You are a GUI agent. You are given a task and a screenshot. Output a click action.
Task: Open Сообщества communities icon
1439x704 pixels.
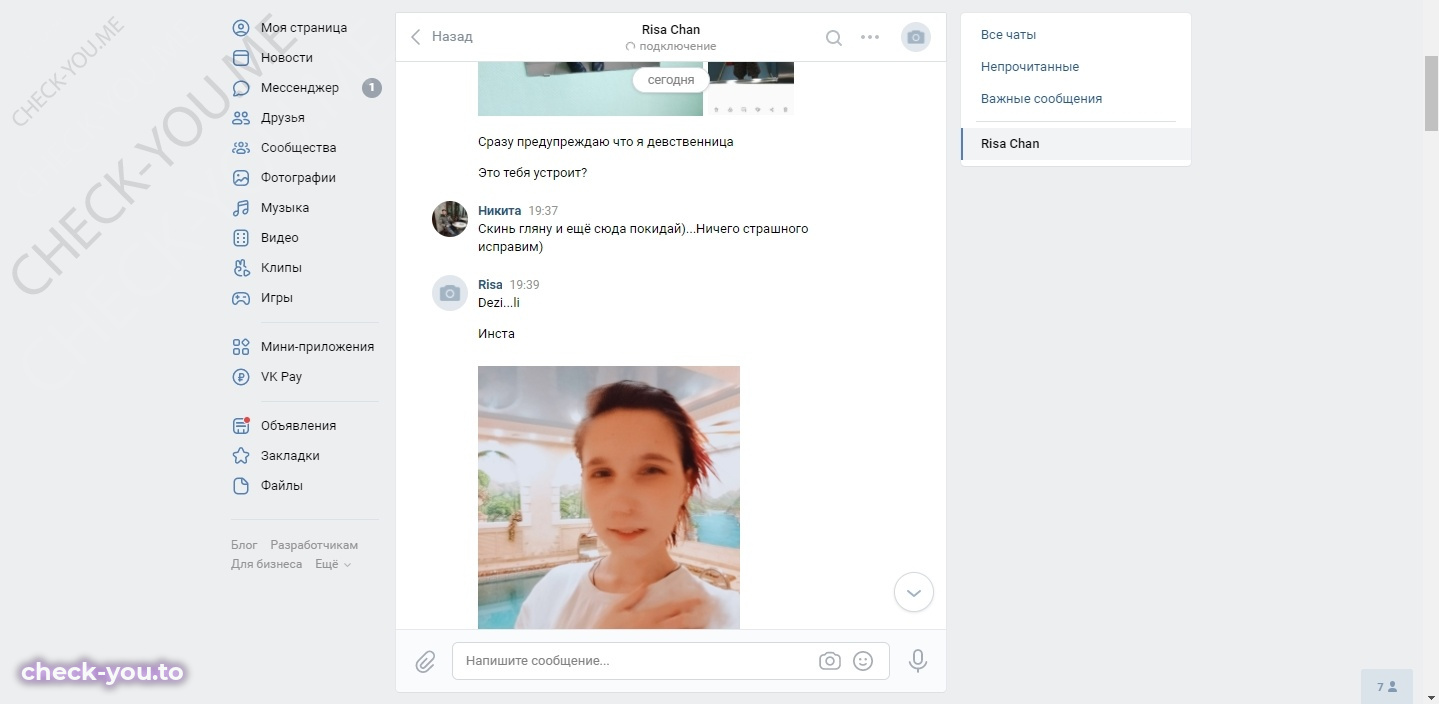(241, 148)
